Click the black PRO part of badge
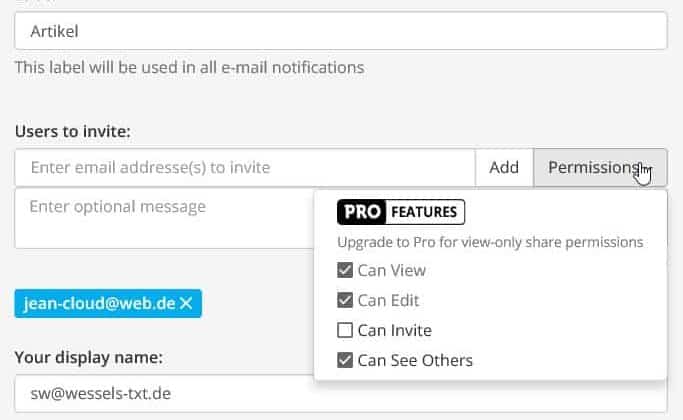 361,212
